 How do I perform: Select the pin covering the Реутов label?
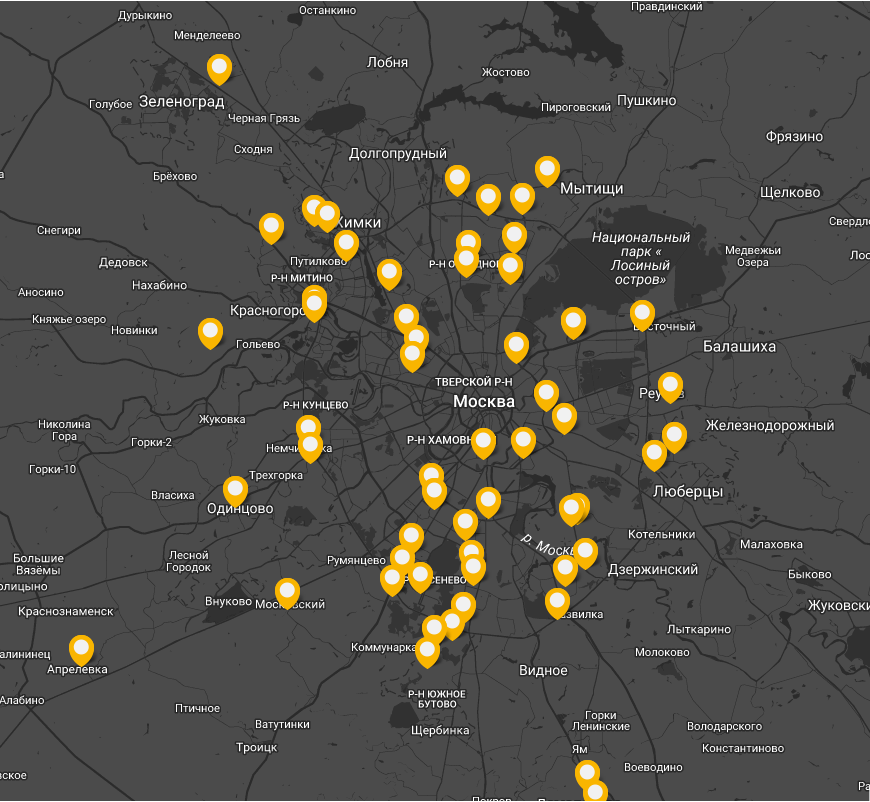click(670, 386)
